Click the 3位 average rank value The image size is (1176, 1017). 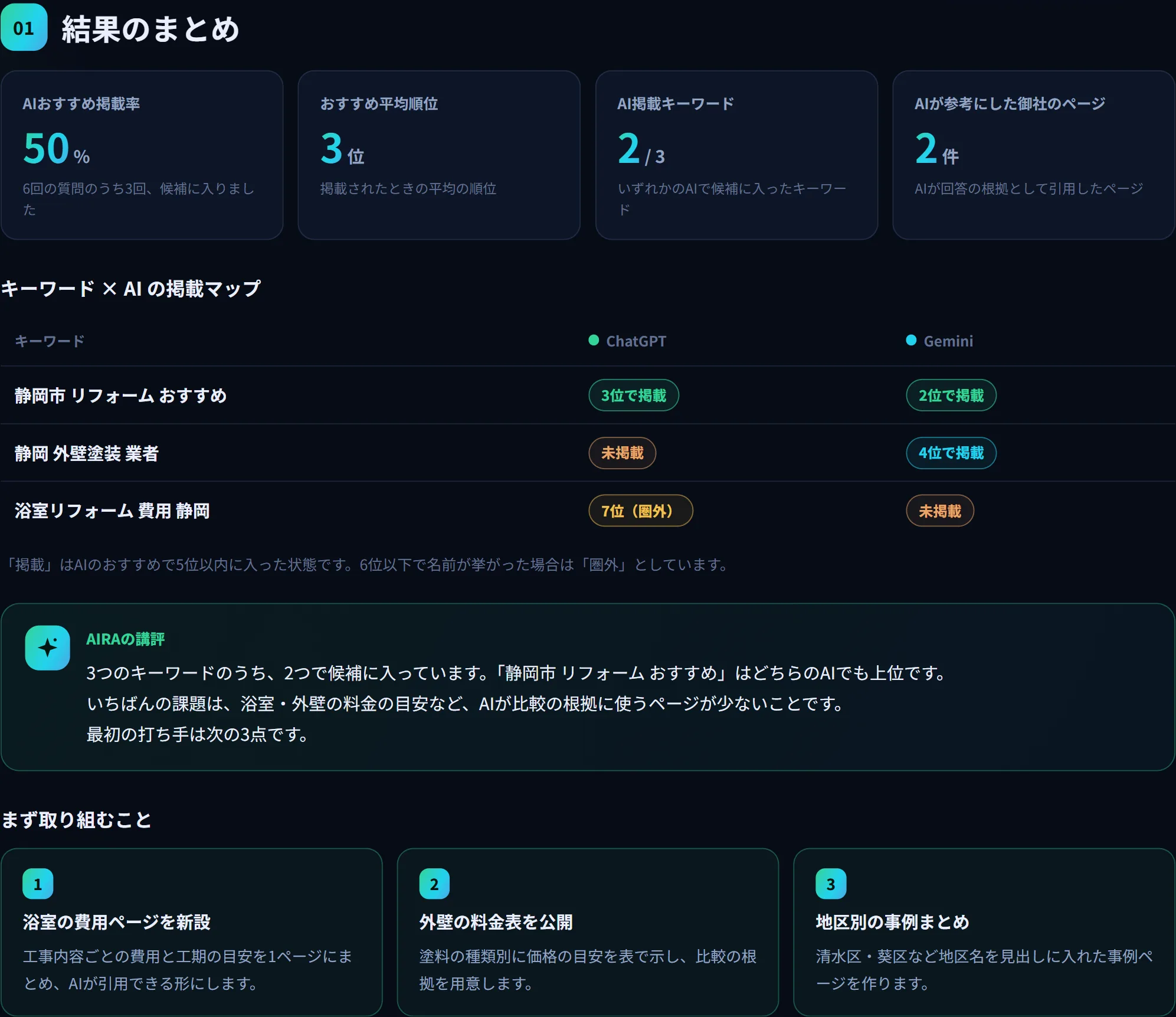pos(342,148)
